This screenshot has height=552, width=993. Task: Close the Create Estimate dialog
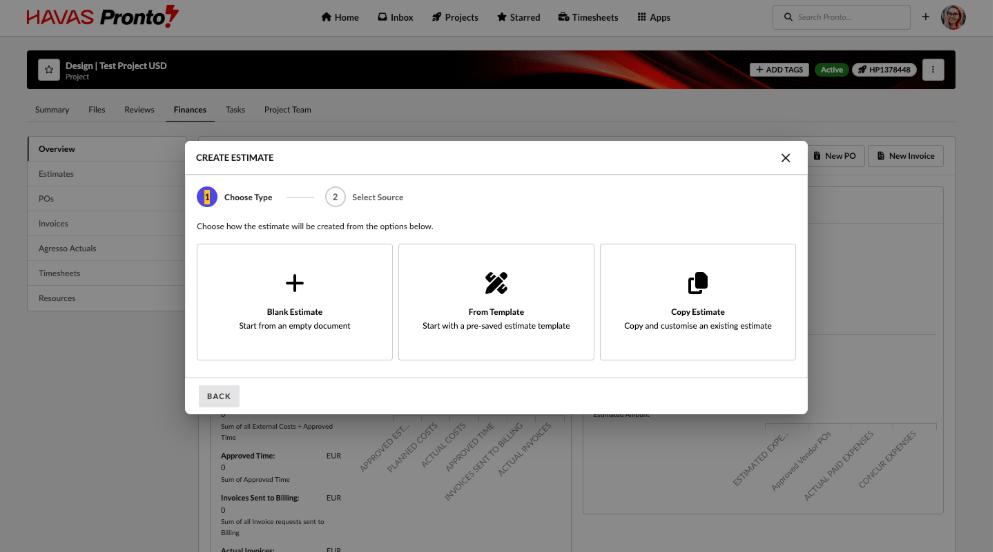785,158
